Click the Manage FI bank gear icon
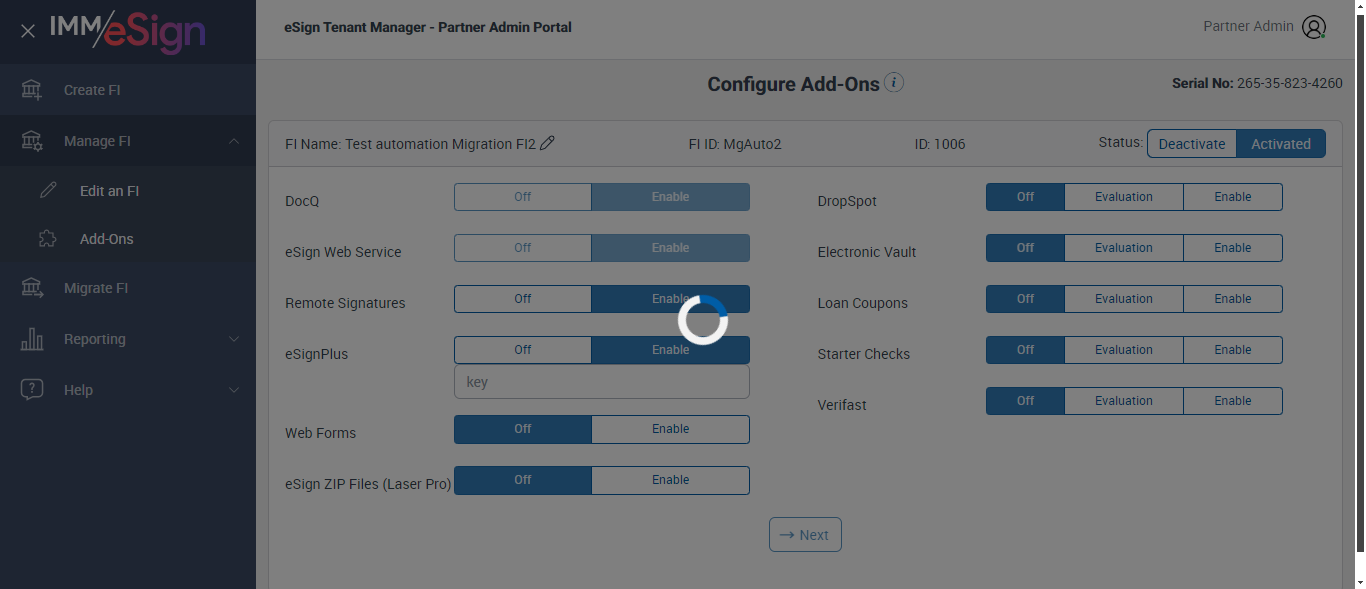 [32, 141]
